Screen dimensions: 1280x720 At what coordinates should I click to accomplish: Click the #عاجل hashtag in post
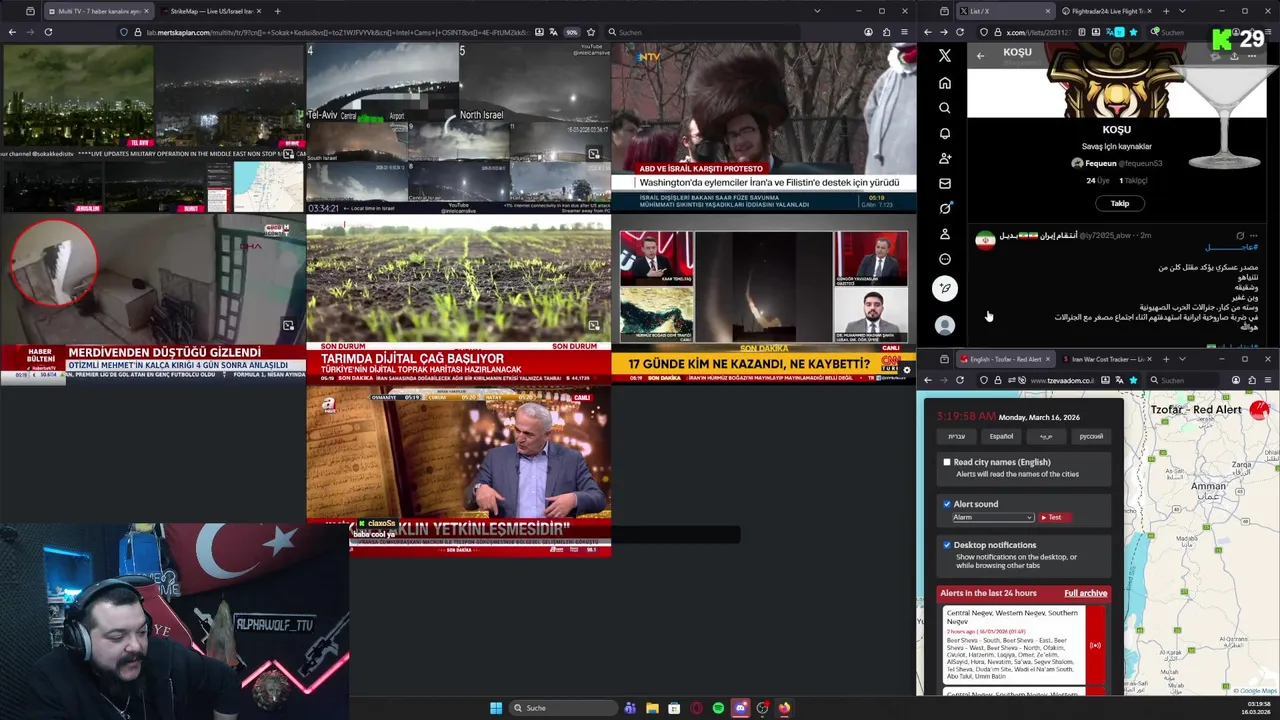click(1231, 247)
